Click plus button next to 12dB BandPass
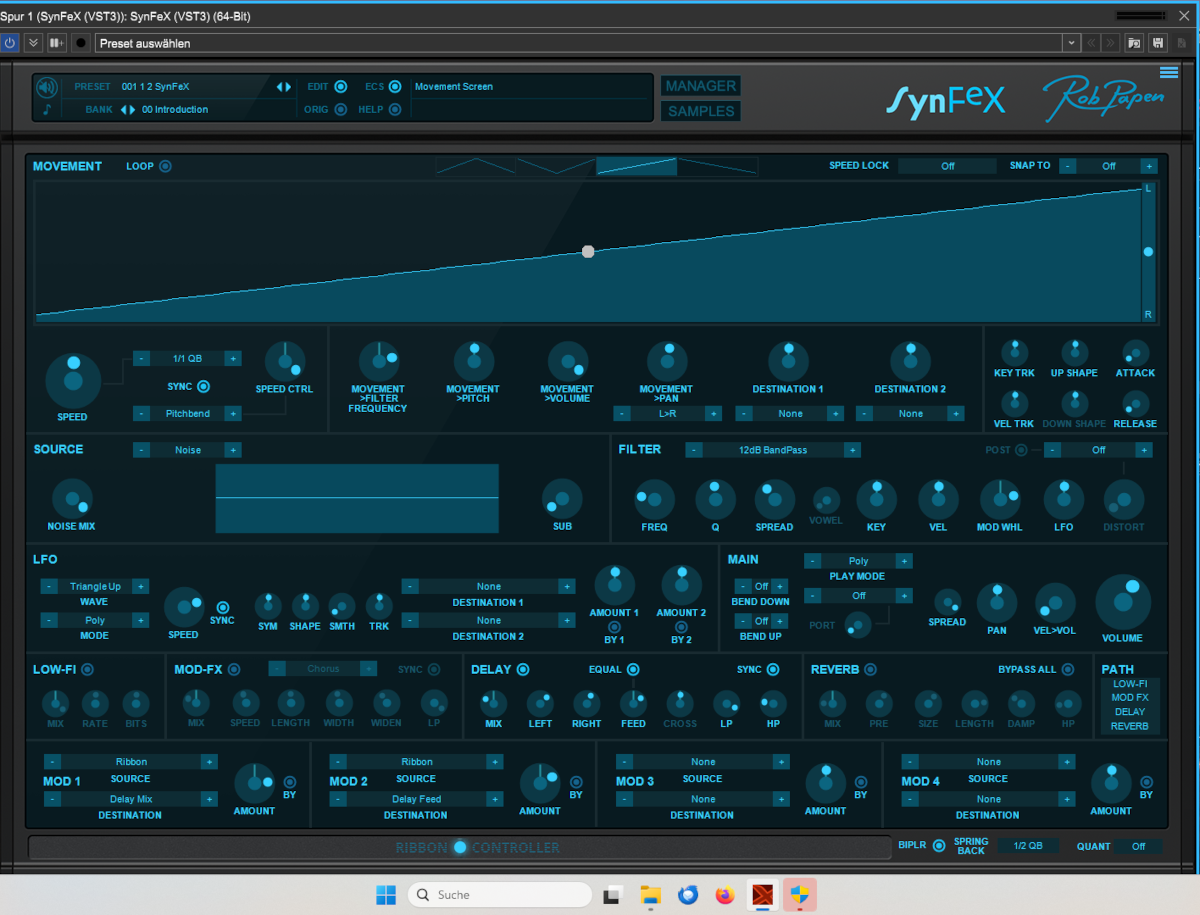Image resolution: width=1200 pixels, height=915 pixels. click(x=852, y=450)
